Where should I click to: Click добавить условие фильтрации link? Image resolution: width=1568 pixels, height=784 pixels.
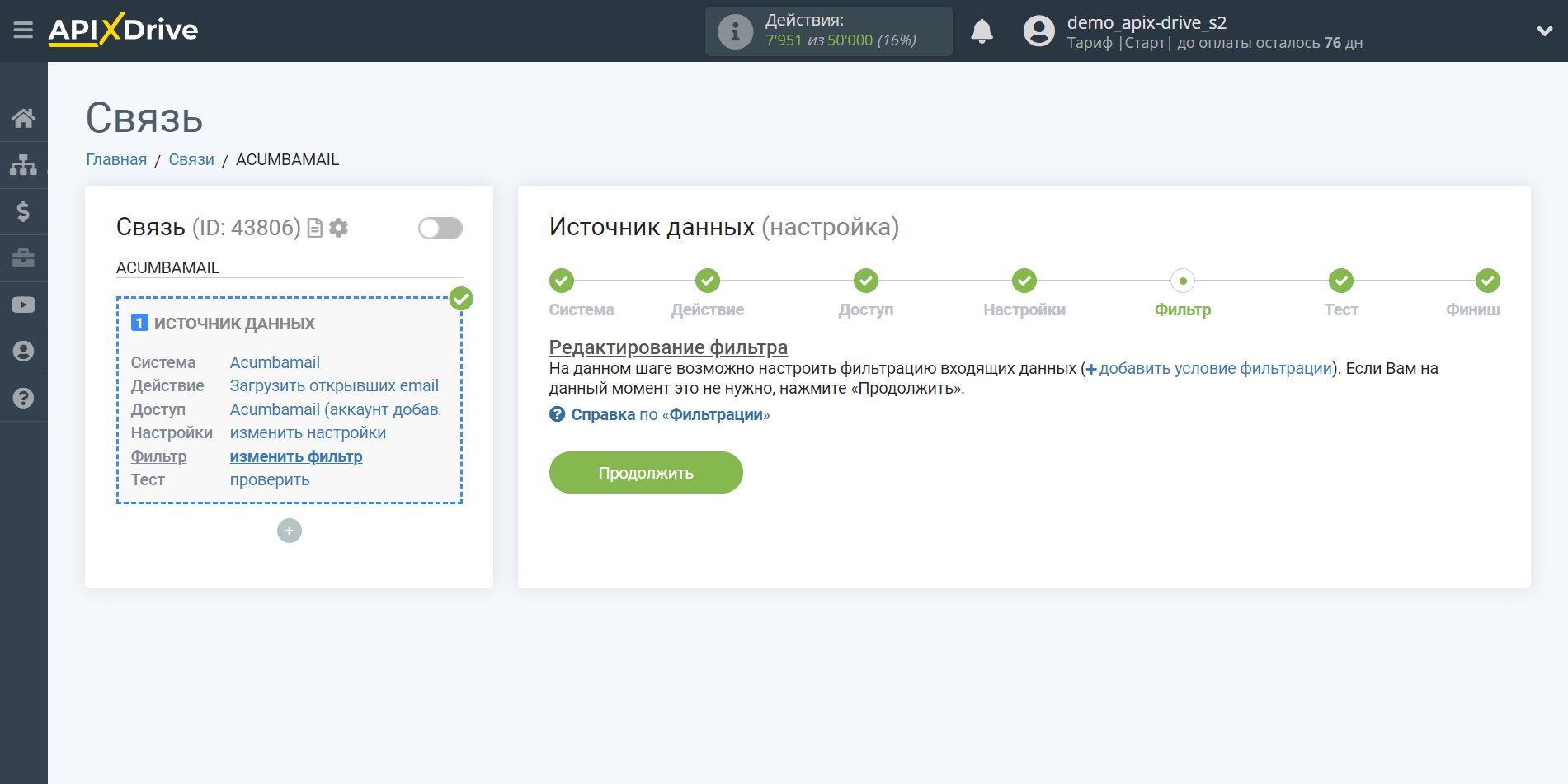(x=1208, y=368)
